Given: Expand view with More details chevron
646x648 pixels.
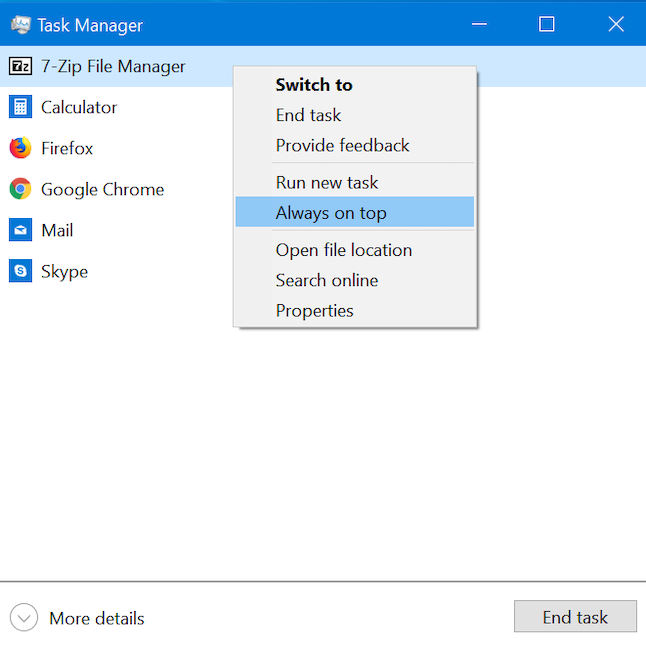Looking at the screenshot, I should tap(24, 617).
